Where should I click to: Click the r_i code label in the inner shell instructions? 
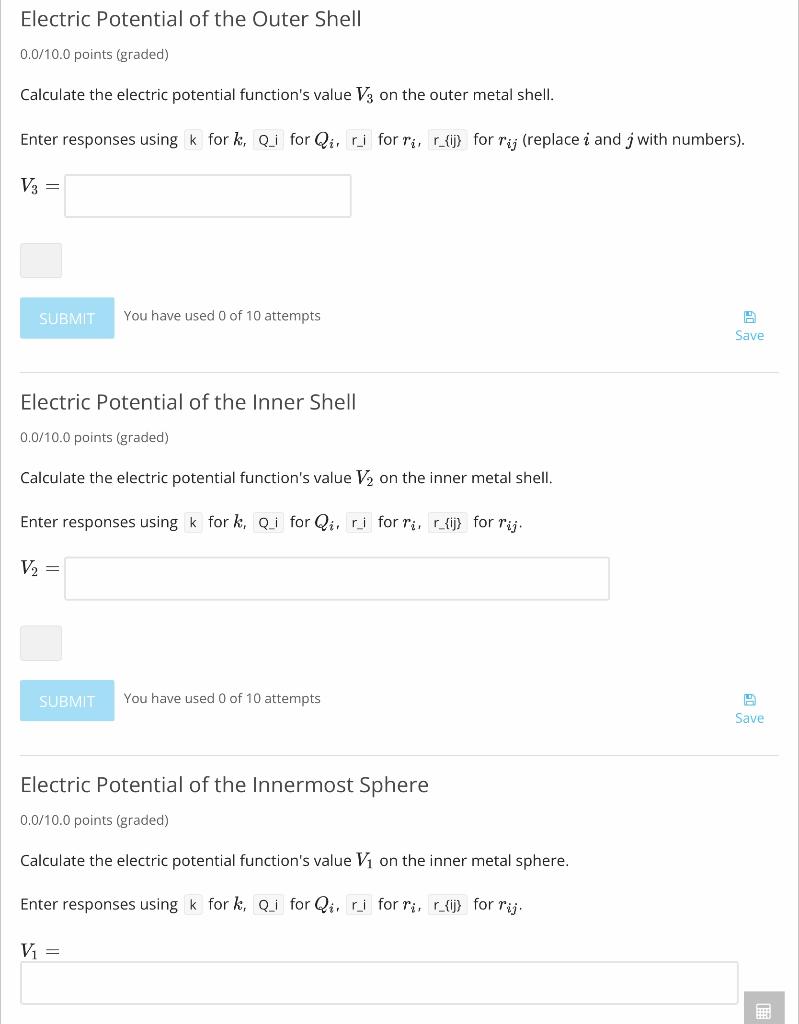pyautogui.click(x=358, y=522)
